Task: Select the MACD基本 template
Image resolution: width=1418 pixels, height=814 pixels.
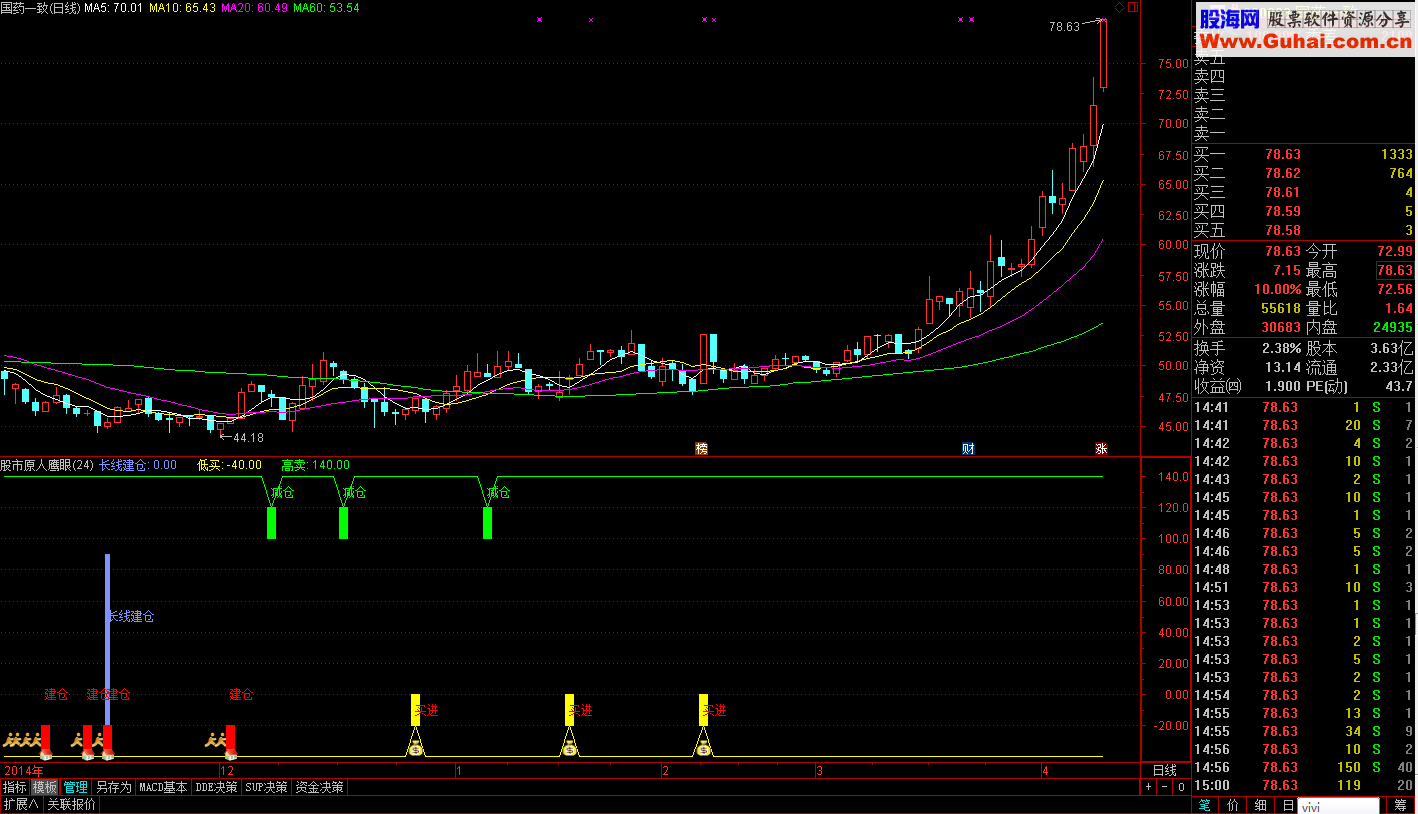Action: click(163, 788)
